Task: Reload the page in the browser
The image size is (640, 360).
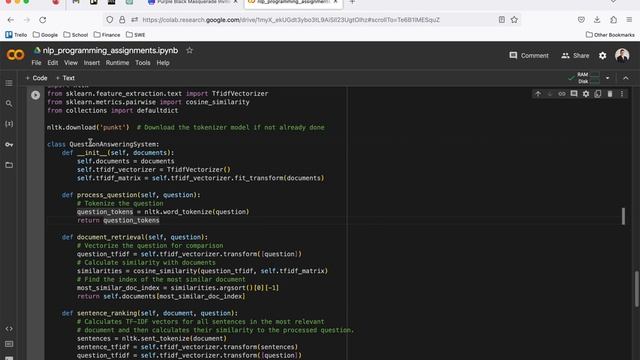Action: point(42,20)
